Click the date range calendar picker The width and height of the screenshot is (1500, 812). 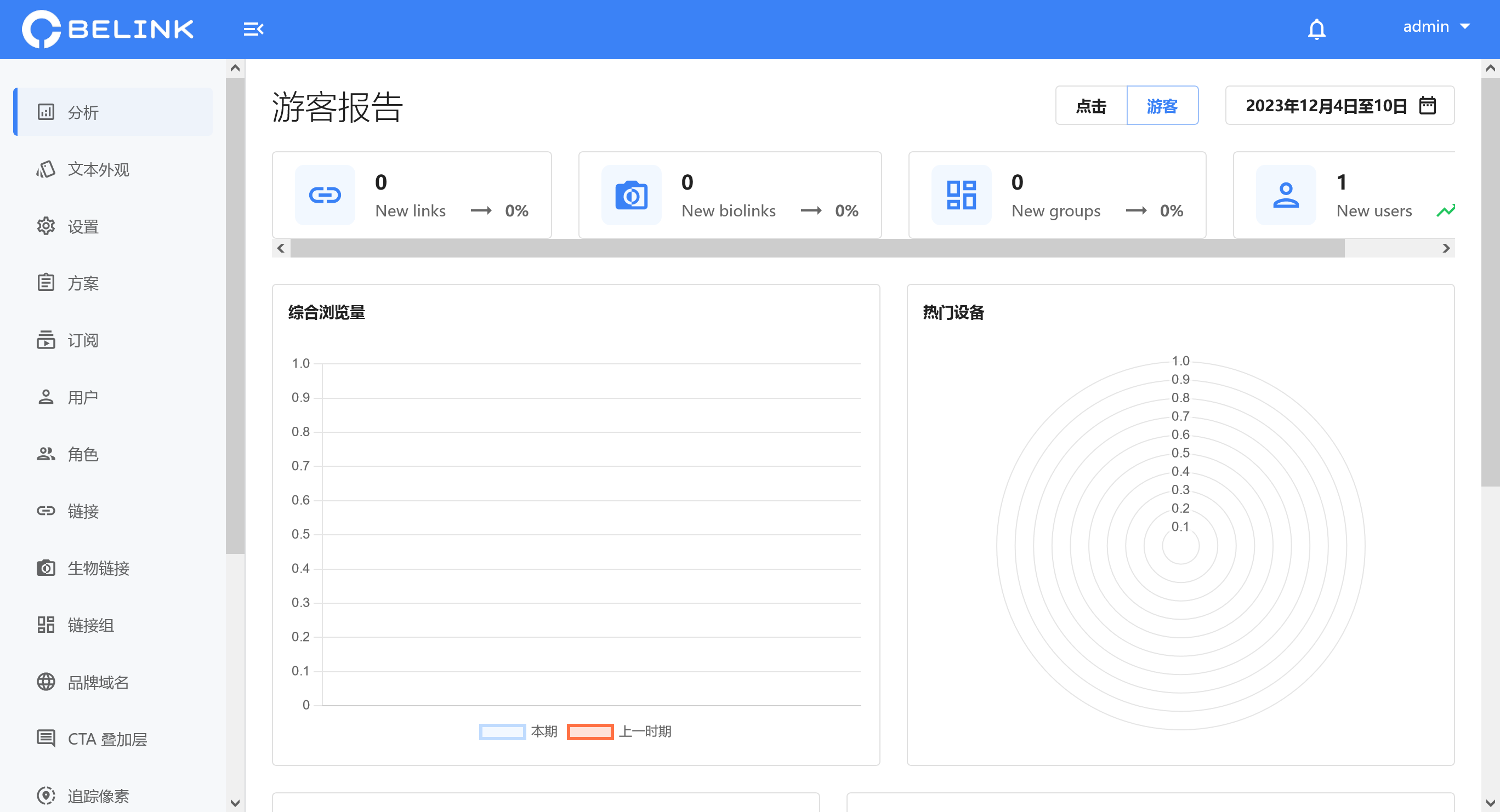pos(1340,106)
